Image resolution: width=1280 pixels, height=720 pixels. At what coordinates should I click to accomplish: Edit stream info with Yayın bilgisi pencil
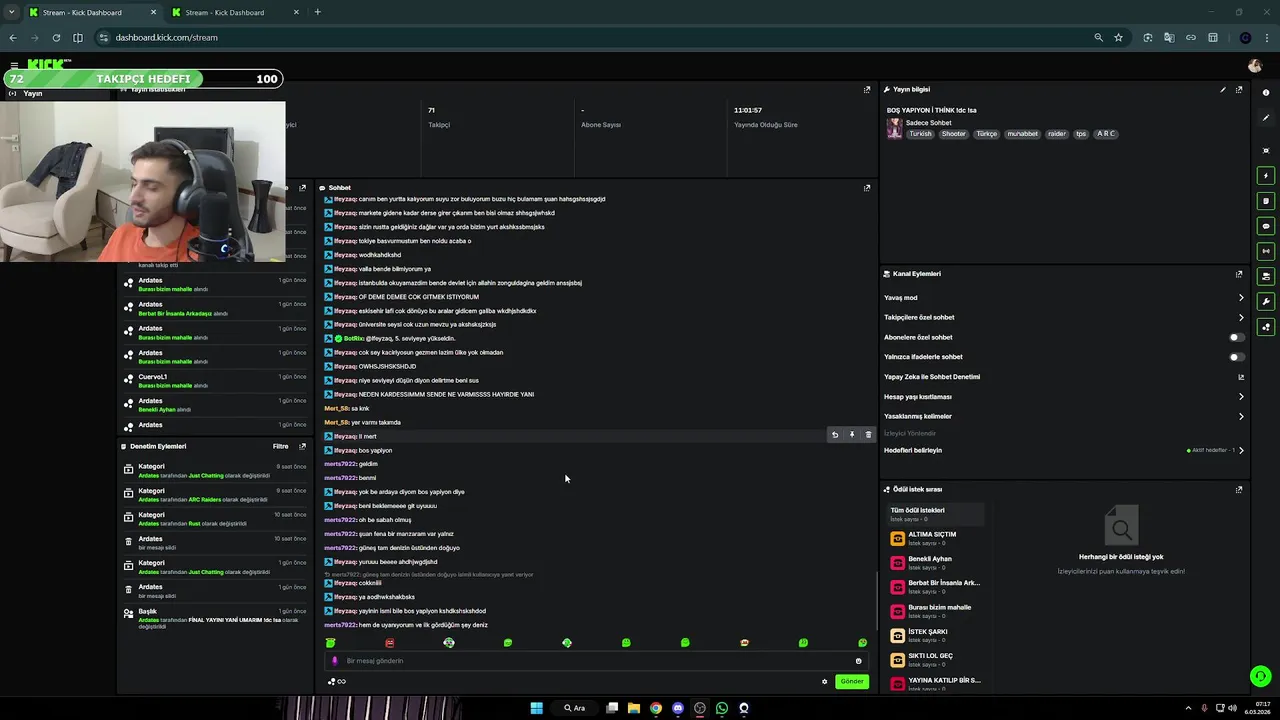click(x=1222, y=89)
